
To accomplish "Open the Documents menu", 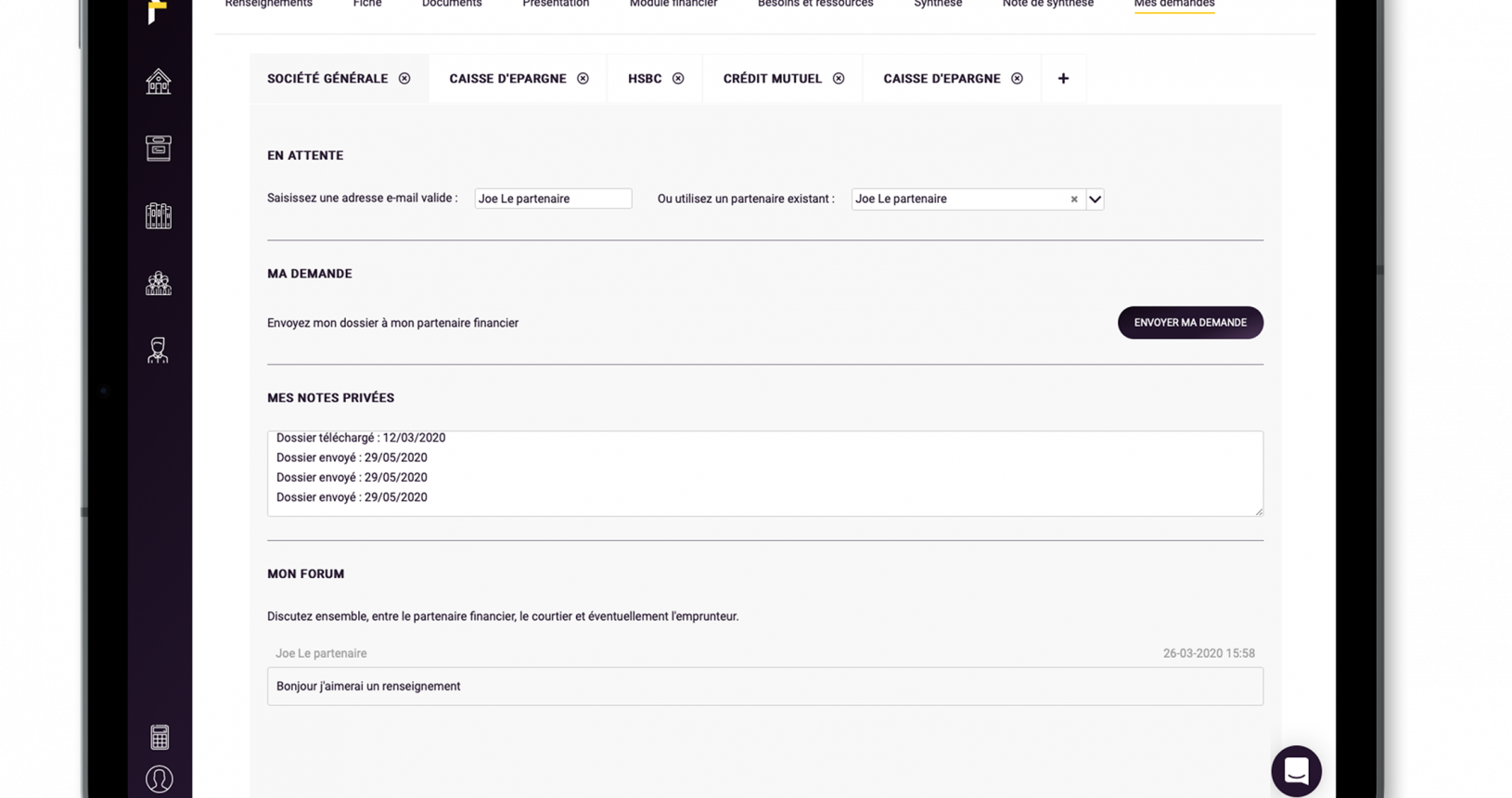I will (x=452, y=4).
